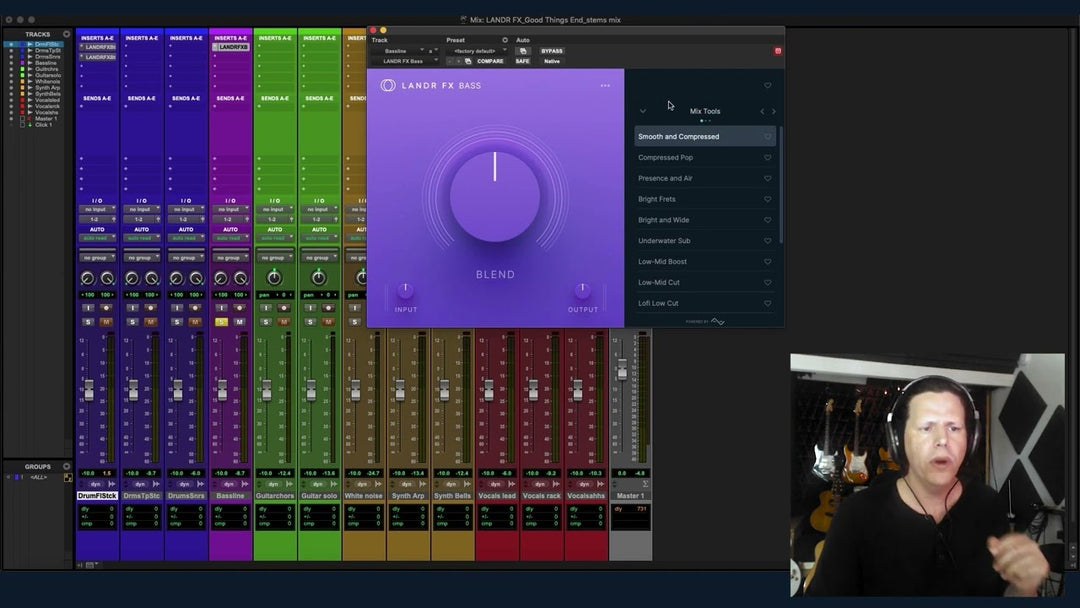Open the LANDRFXB insert on the Bassline track

(x=231, y=47)
